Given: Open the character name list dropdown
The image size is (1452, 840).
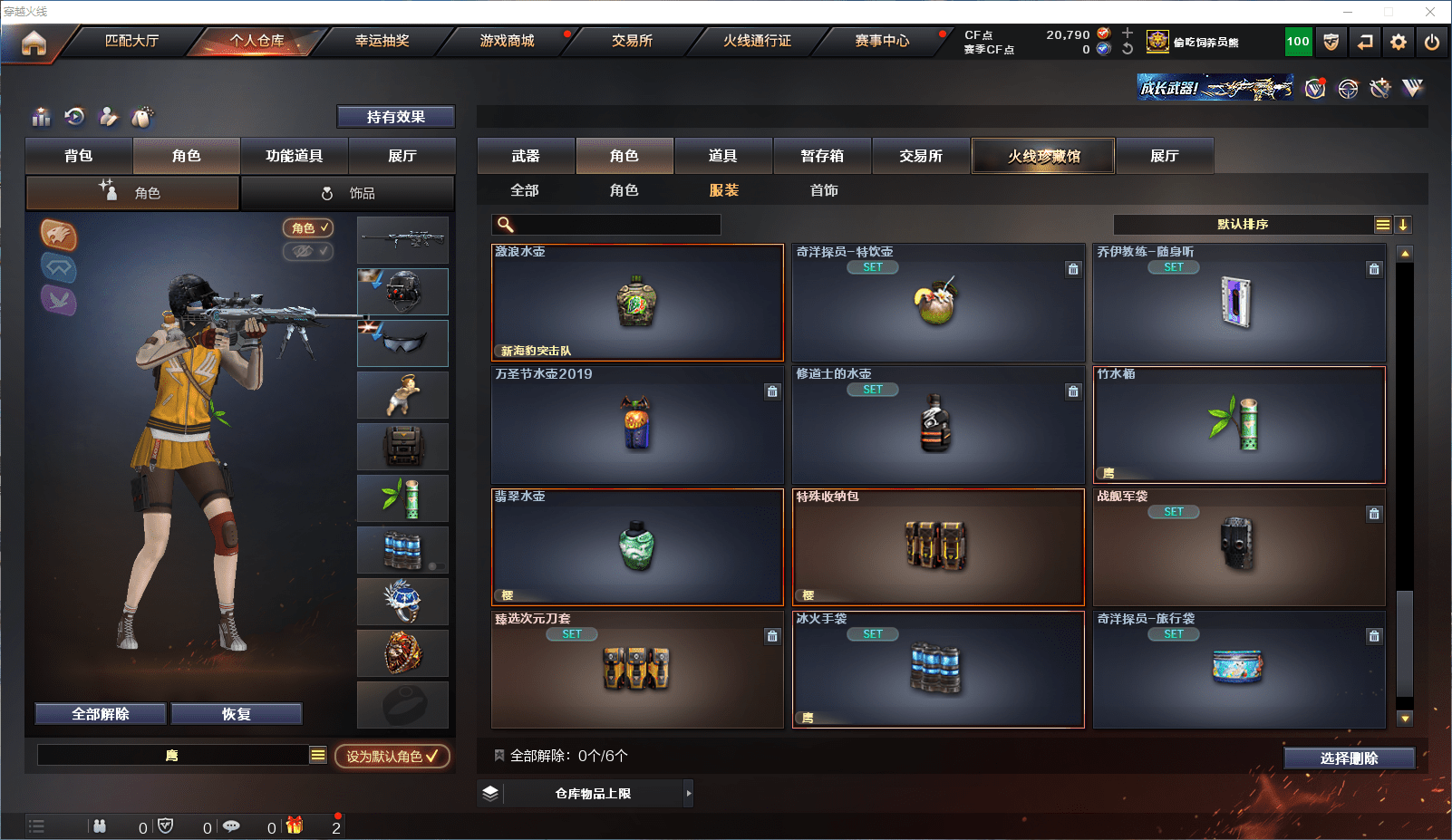Looking at the screenshot, I should click(317, 755).
